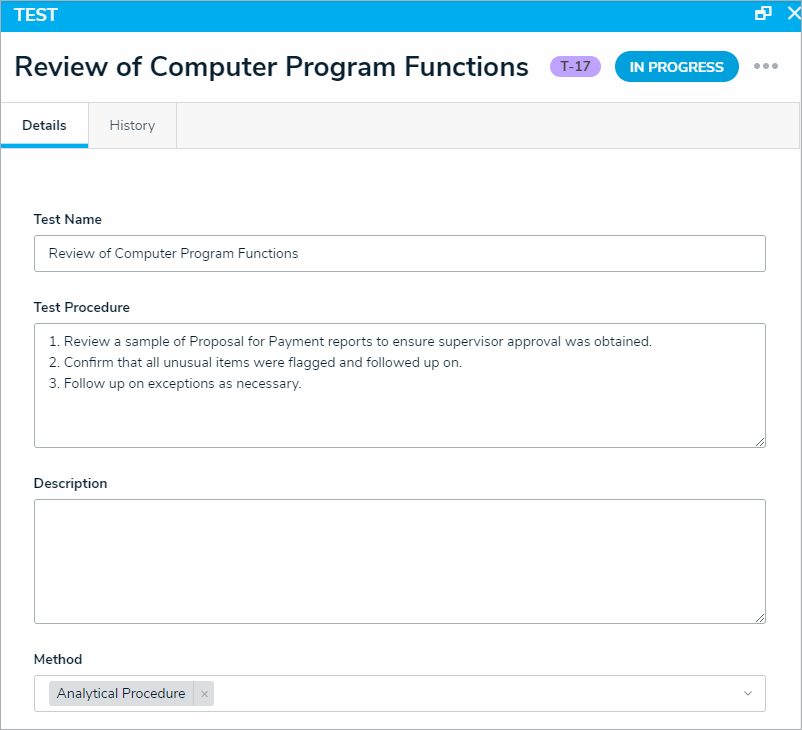
Task: Click the IN PROGRESS status button
Action: [676, 67]
